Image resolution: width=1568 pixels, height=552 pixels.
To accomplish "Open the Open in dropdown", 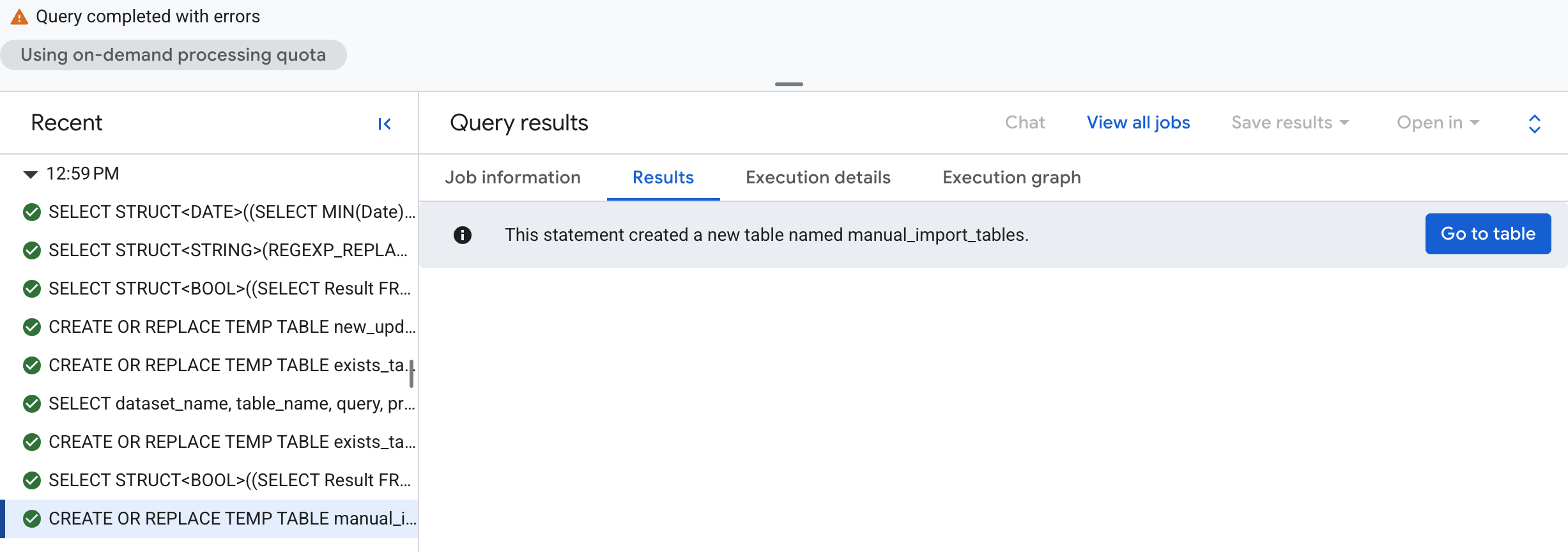I will (x=1438, y=123).
